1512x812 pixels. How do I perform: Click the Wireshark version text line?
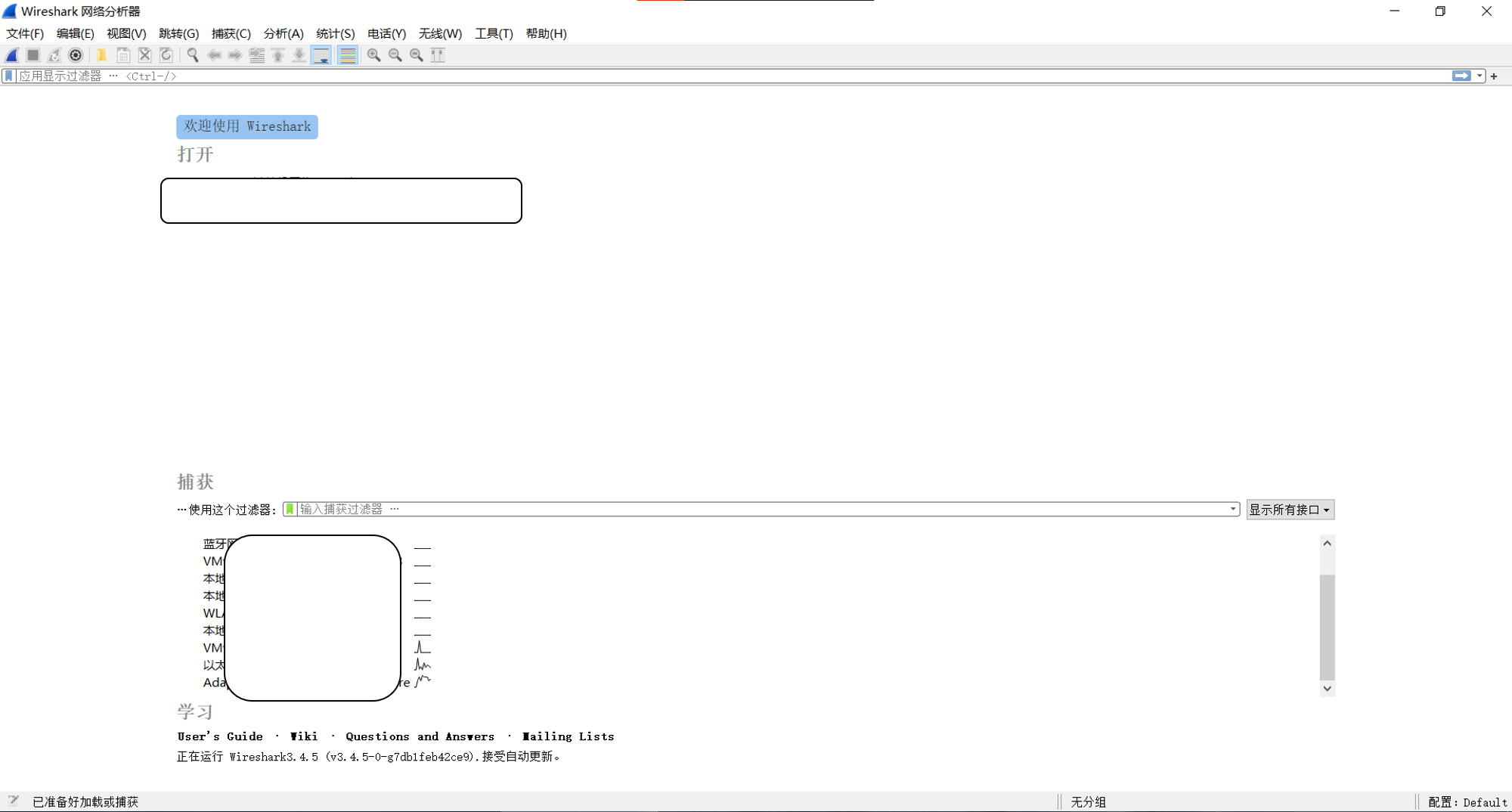(x=369, y=757)
